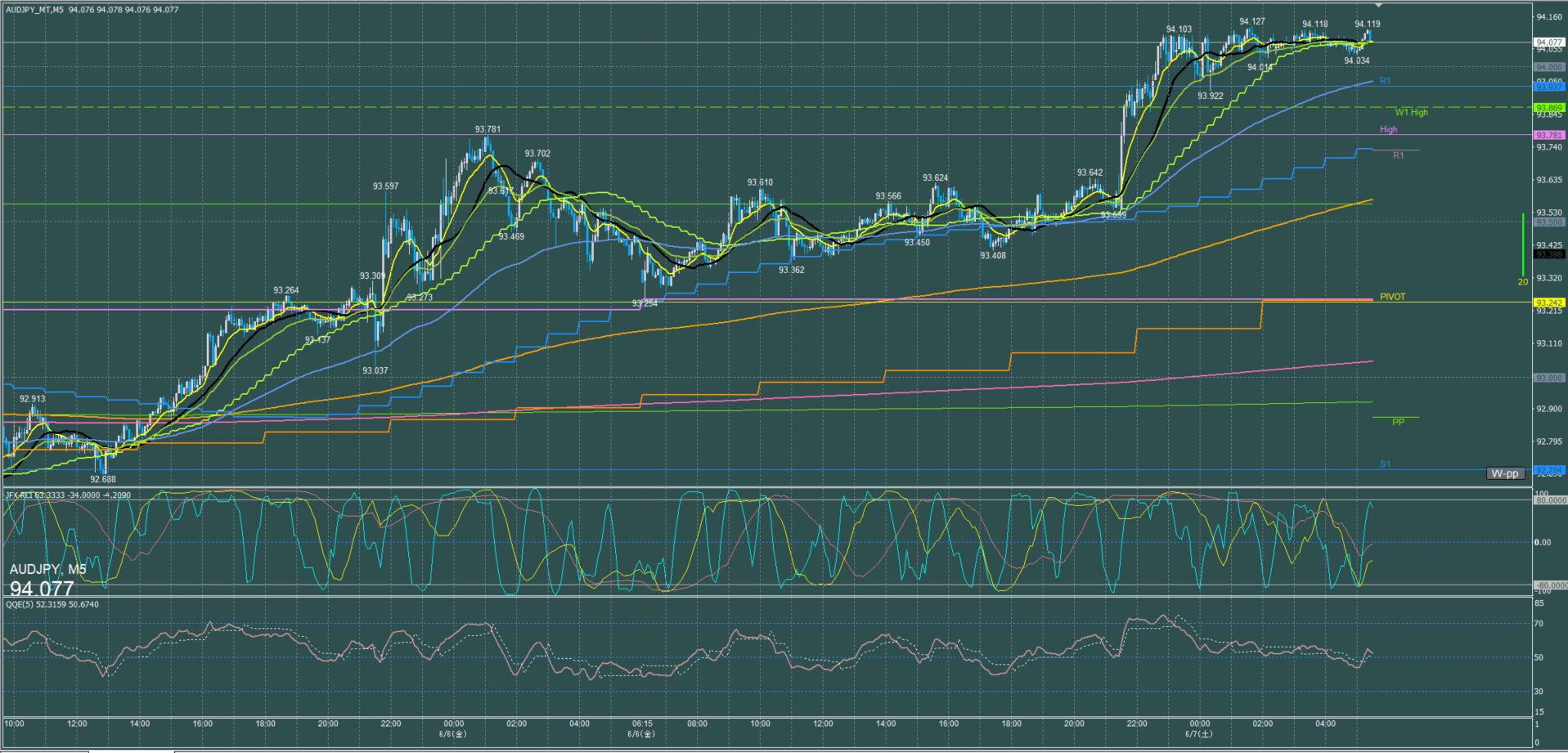
Task: Click the gray 93.000 round-number price tag
Action: pos(1549,379)
